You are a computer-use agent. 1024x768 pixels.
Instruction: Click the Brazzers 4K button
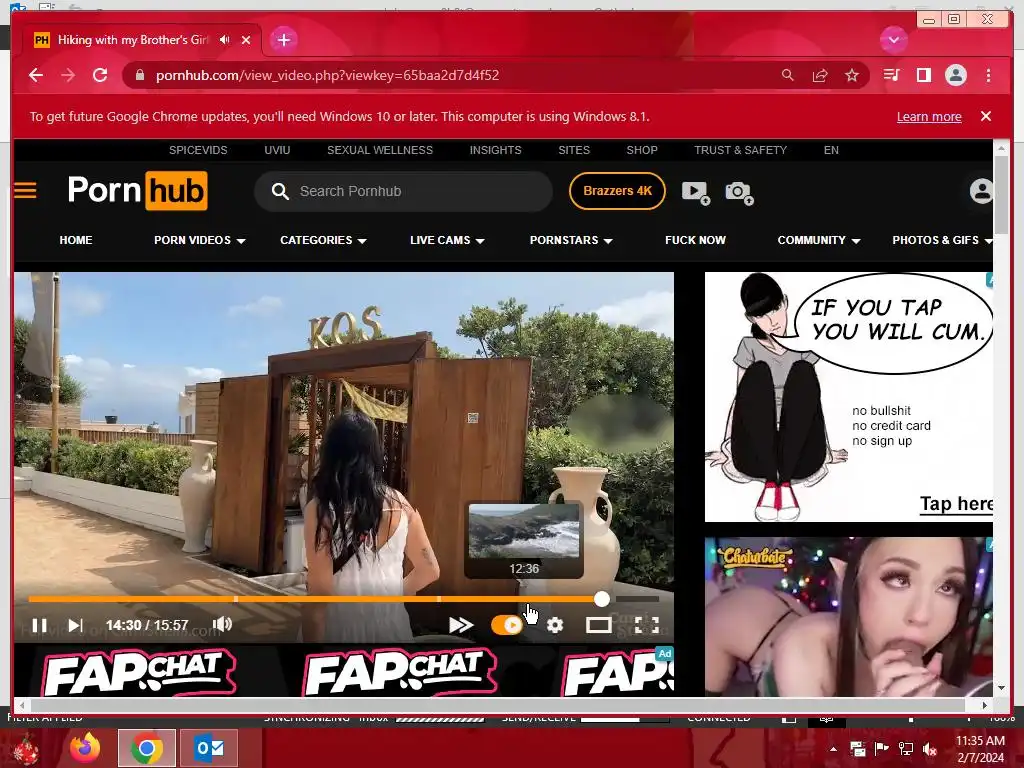click(617, 191)
